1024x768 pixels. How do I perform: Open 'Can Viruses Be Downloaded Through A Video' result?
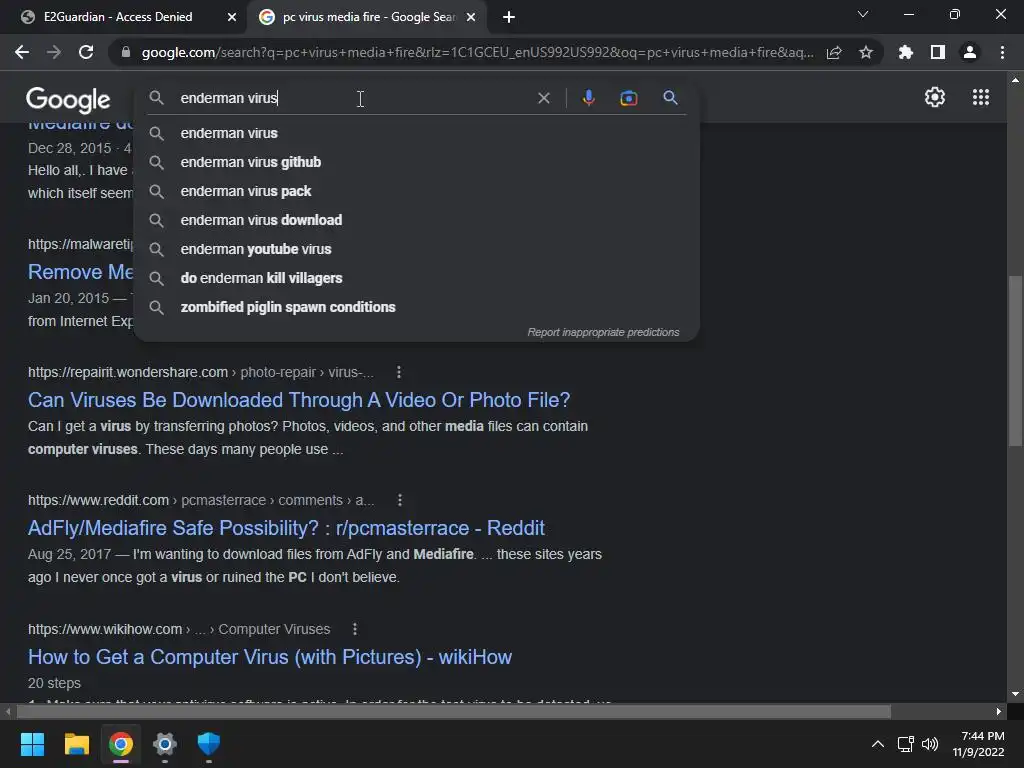[x=298, y=400]
